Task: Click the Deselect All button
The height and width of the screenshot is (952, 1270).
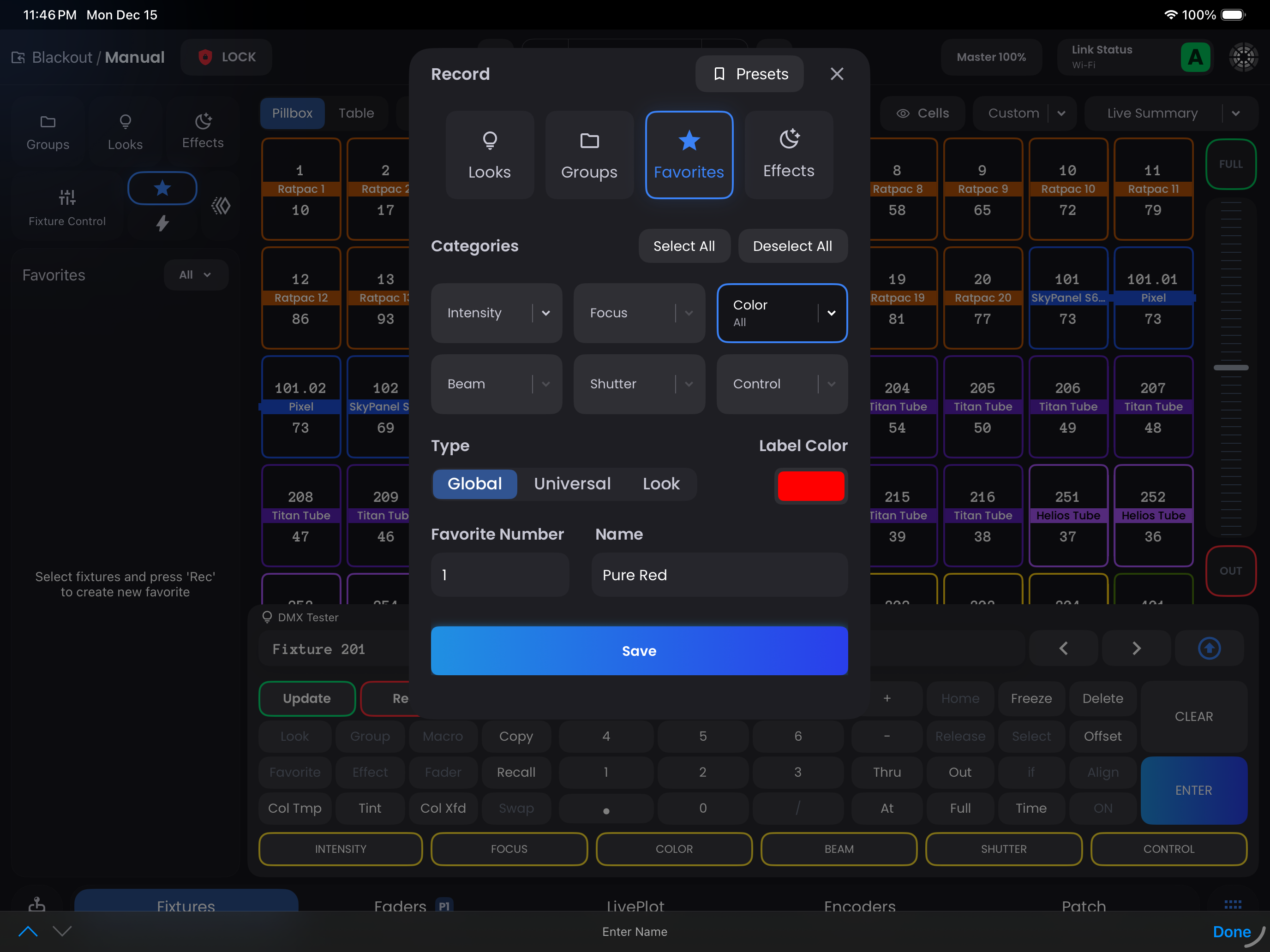Action: [792, 246]
